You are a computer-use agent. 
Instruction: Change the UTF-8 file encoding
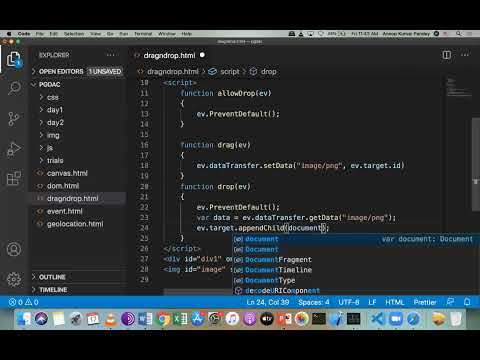(x=349, y=302)
